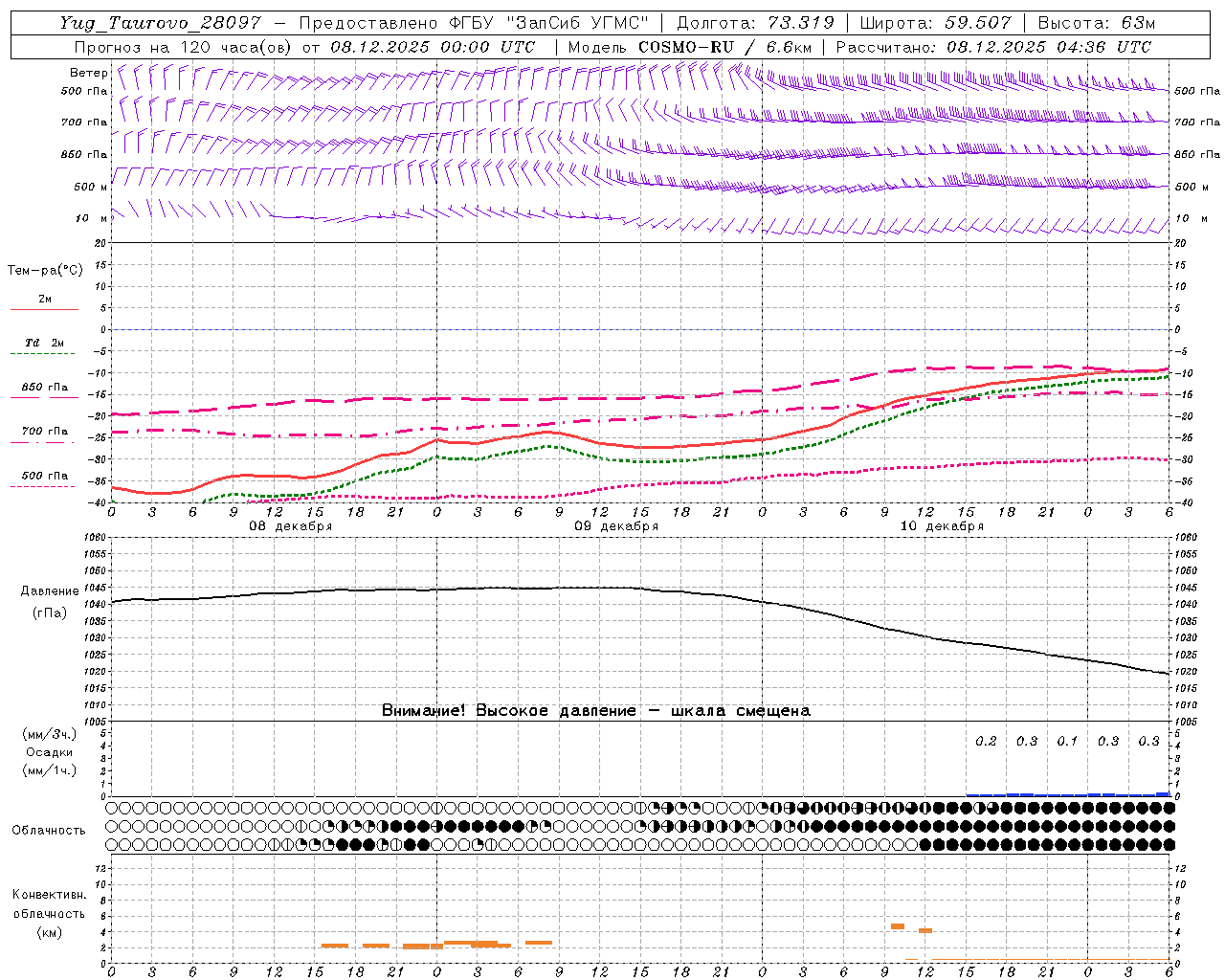Click the Рассчитано: 08.12.2025 04:36 UTC text
This screenshot has height=980, width=1225.
coord(993,47)
